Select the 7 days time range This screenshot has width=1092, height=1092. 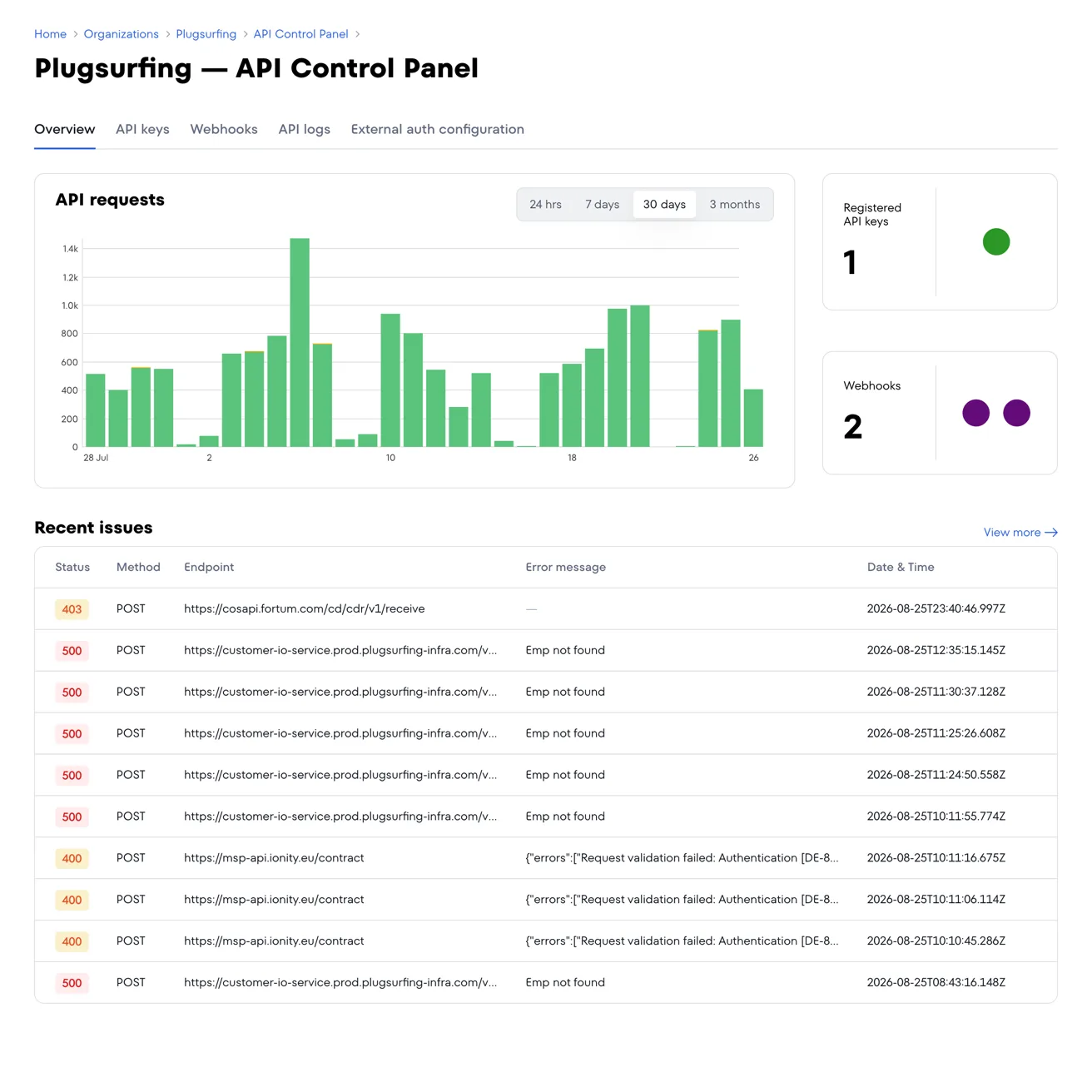(602, 205)
